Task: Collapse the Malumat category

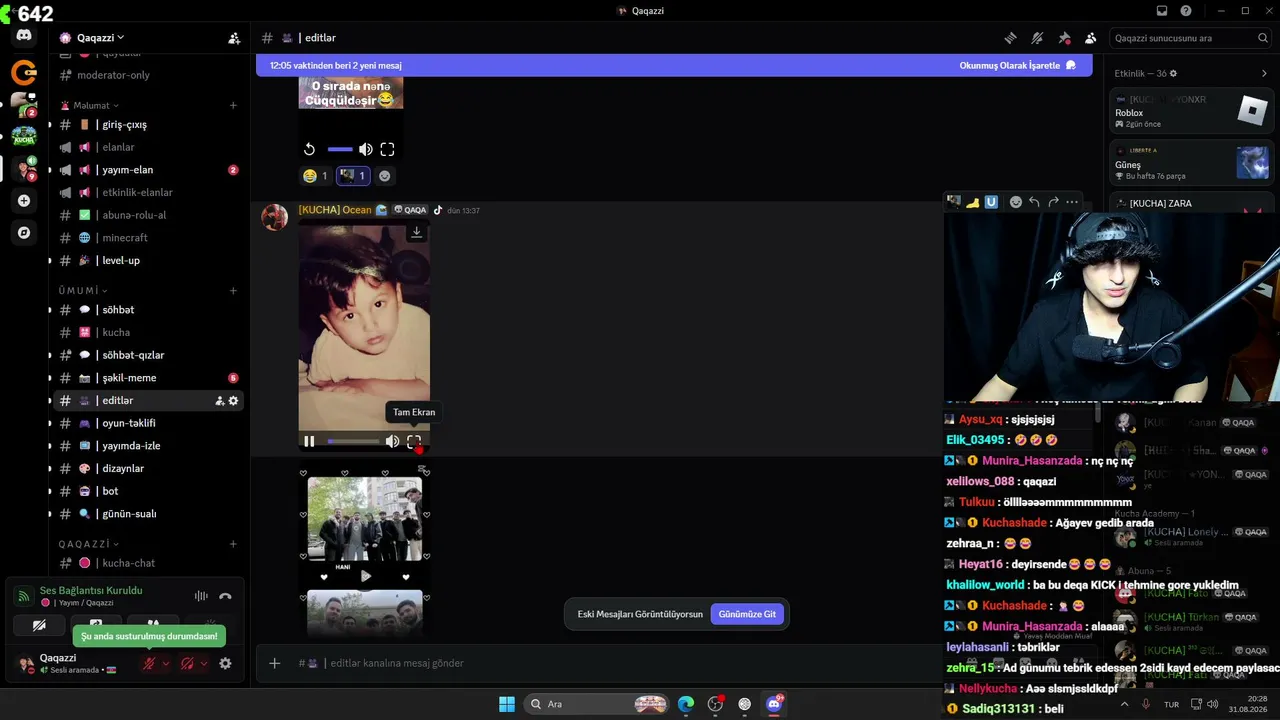Action: coord(96,105)
